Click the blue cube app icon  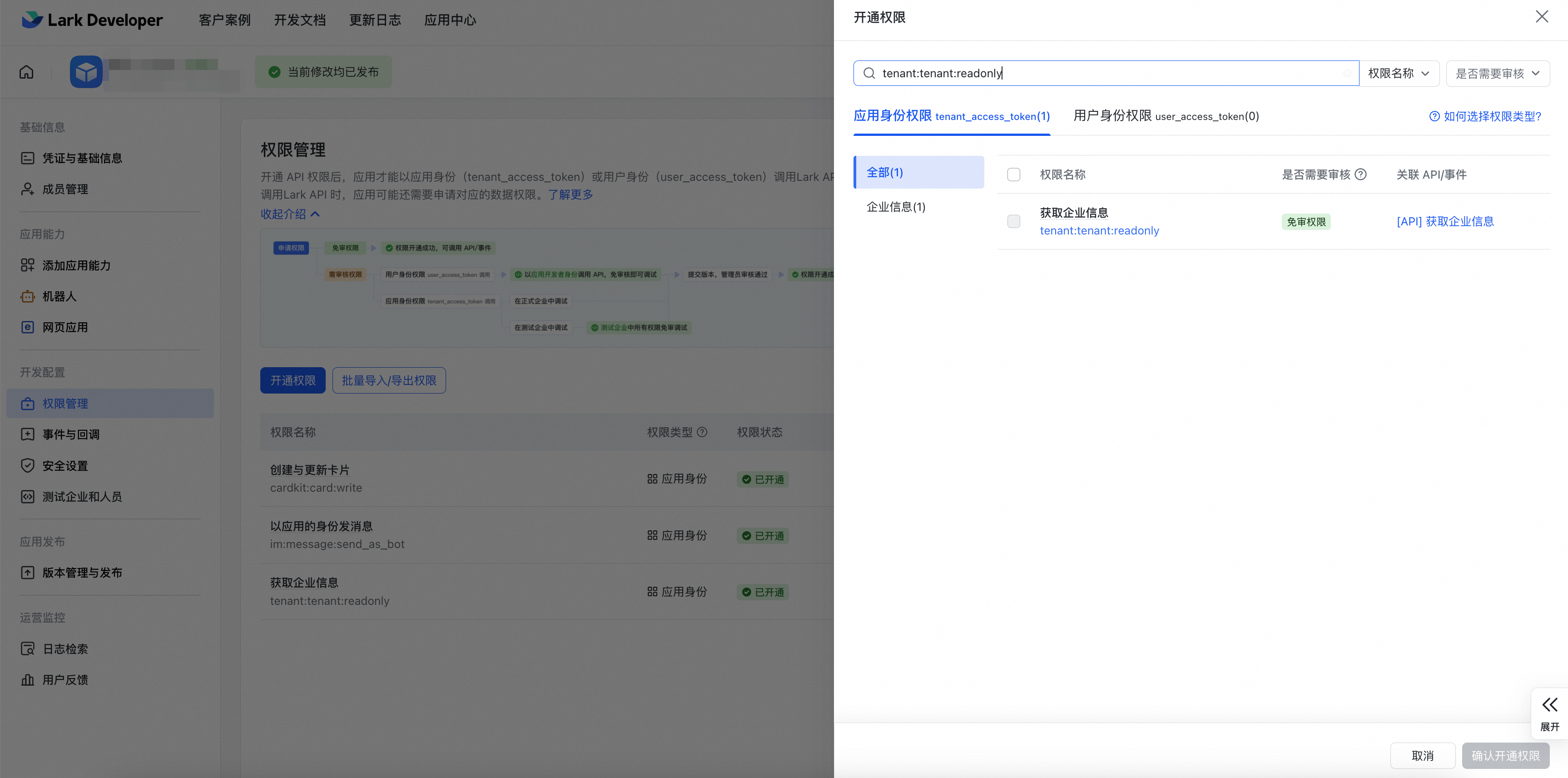(x=86, y=72)
